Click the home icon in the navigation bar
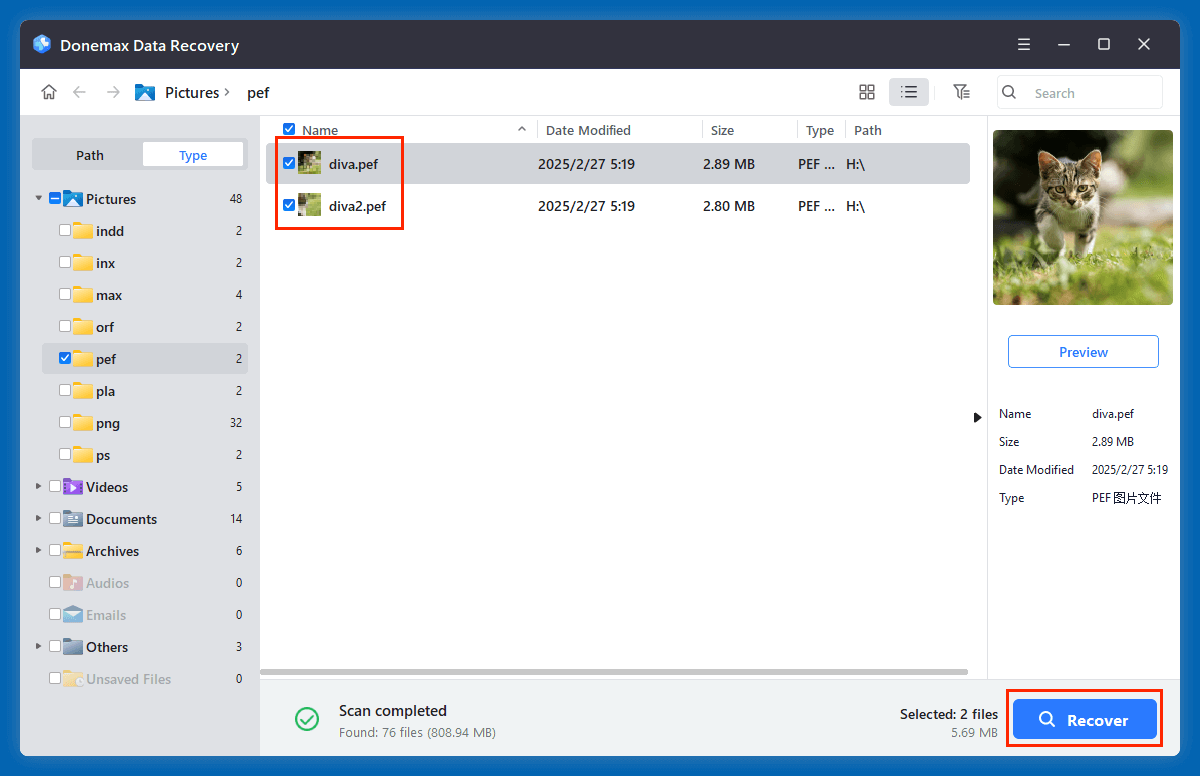1200x776 pixels. pos(48,91)
